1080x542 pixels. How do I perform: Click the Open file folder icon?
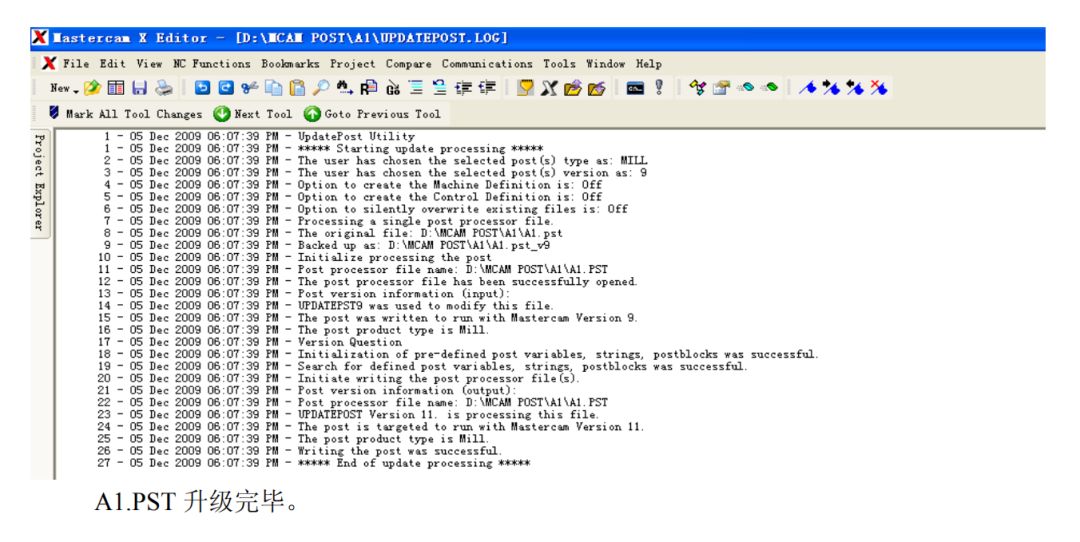tap(92, 88)
